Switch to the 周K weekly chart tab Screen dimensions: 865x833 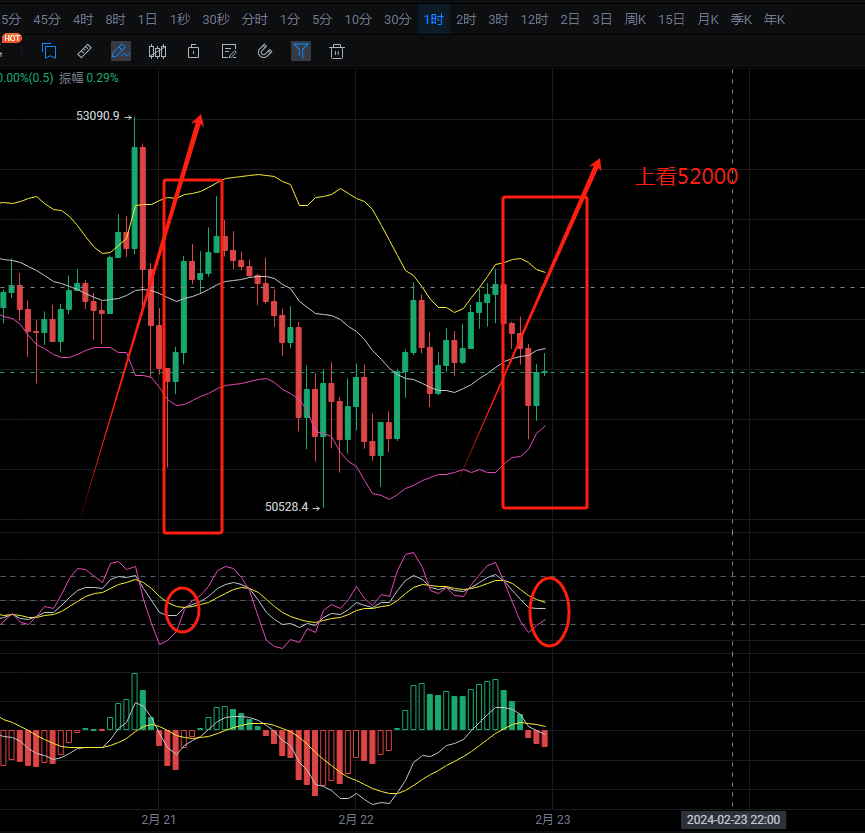tap(635, 18)
